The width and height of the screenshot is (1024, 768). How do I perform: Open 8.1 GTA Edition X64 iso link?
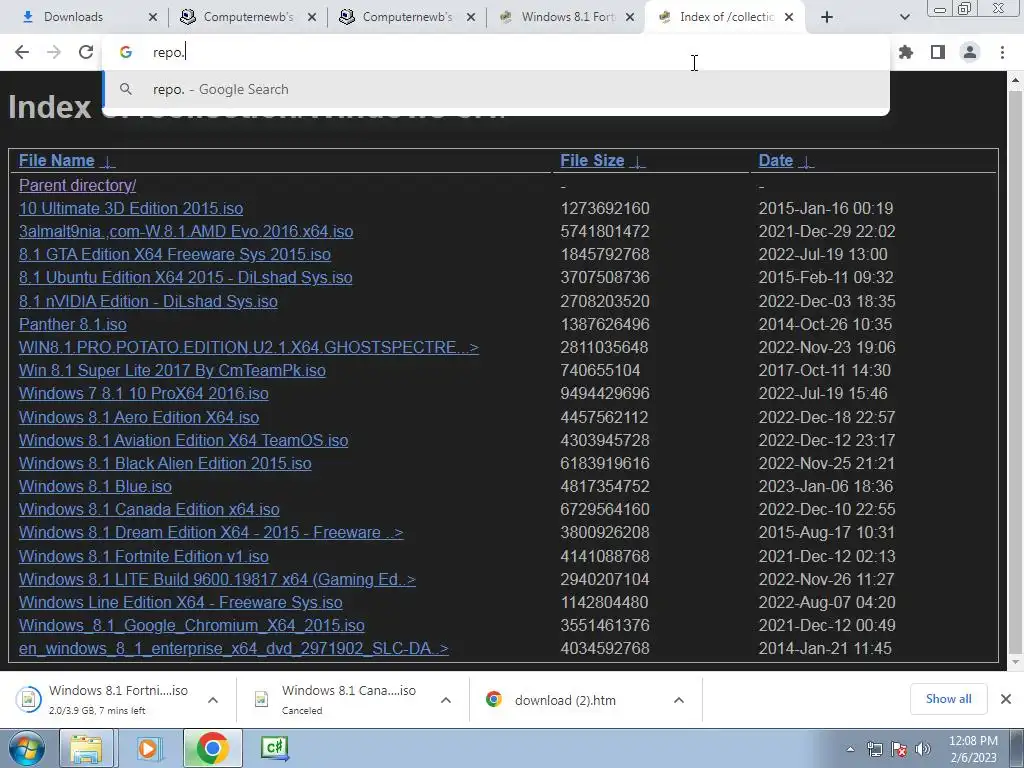[x=174, y=255]
